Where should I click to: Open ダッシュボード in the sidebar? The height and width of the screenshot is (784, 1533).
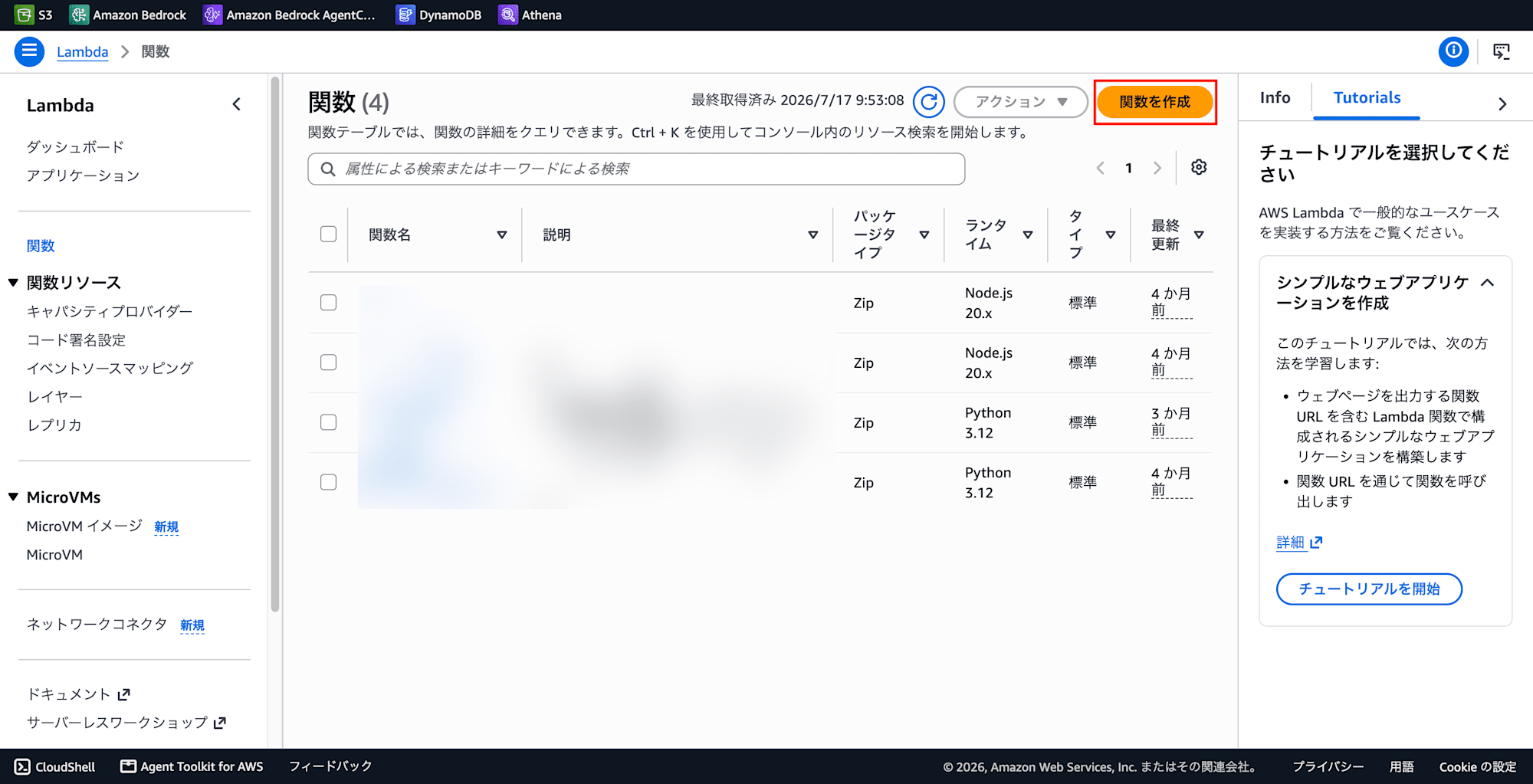pyautogui.click(x=75, y=146)
